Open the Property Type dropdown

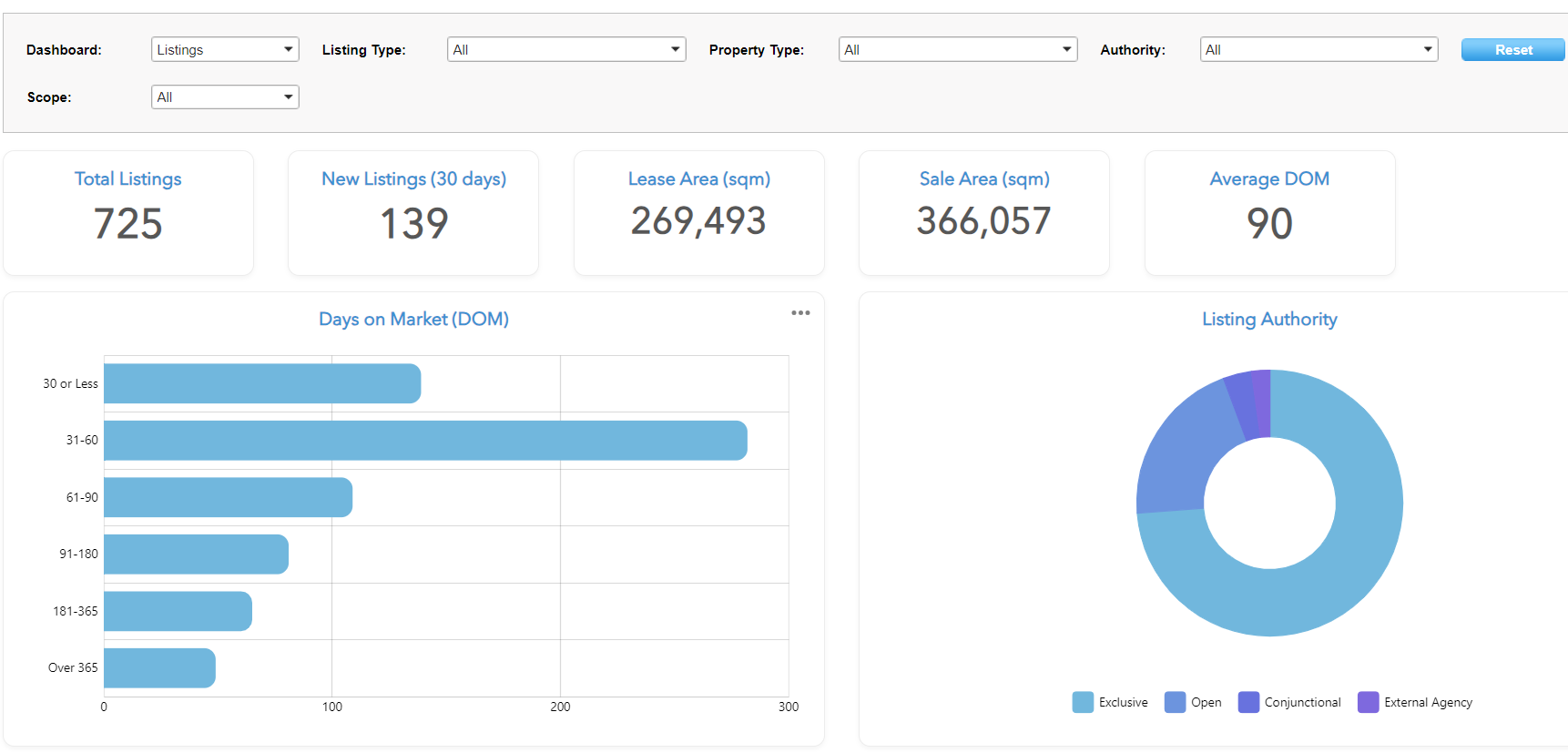tap(957, 50)
